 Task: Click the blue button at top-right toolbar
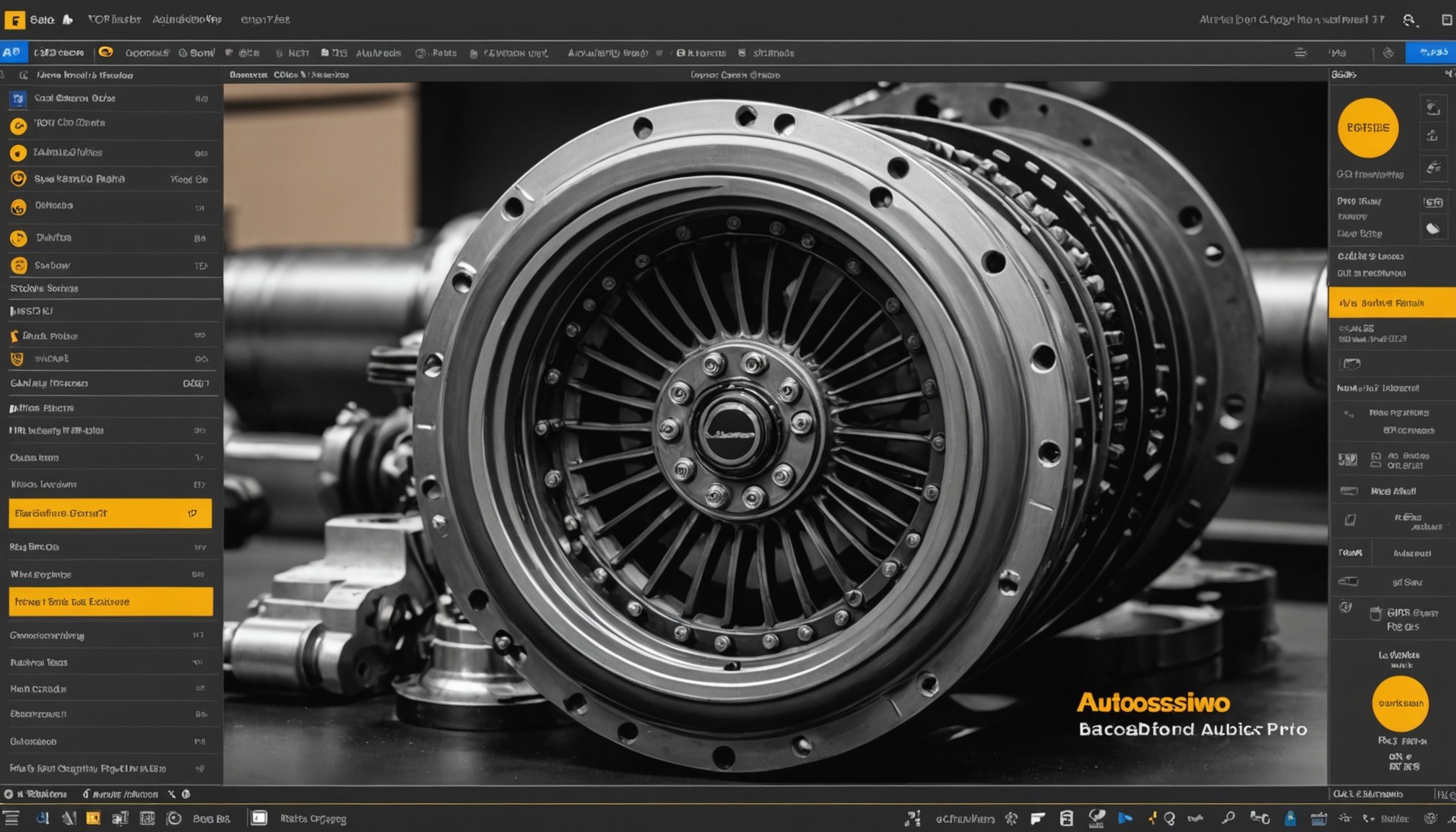pyautogui.click(x=1430, y=52)
